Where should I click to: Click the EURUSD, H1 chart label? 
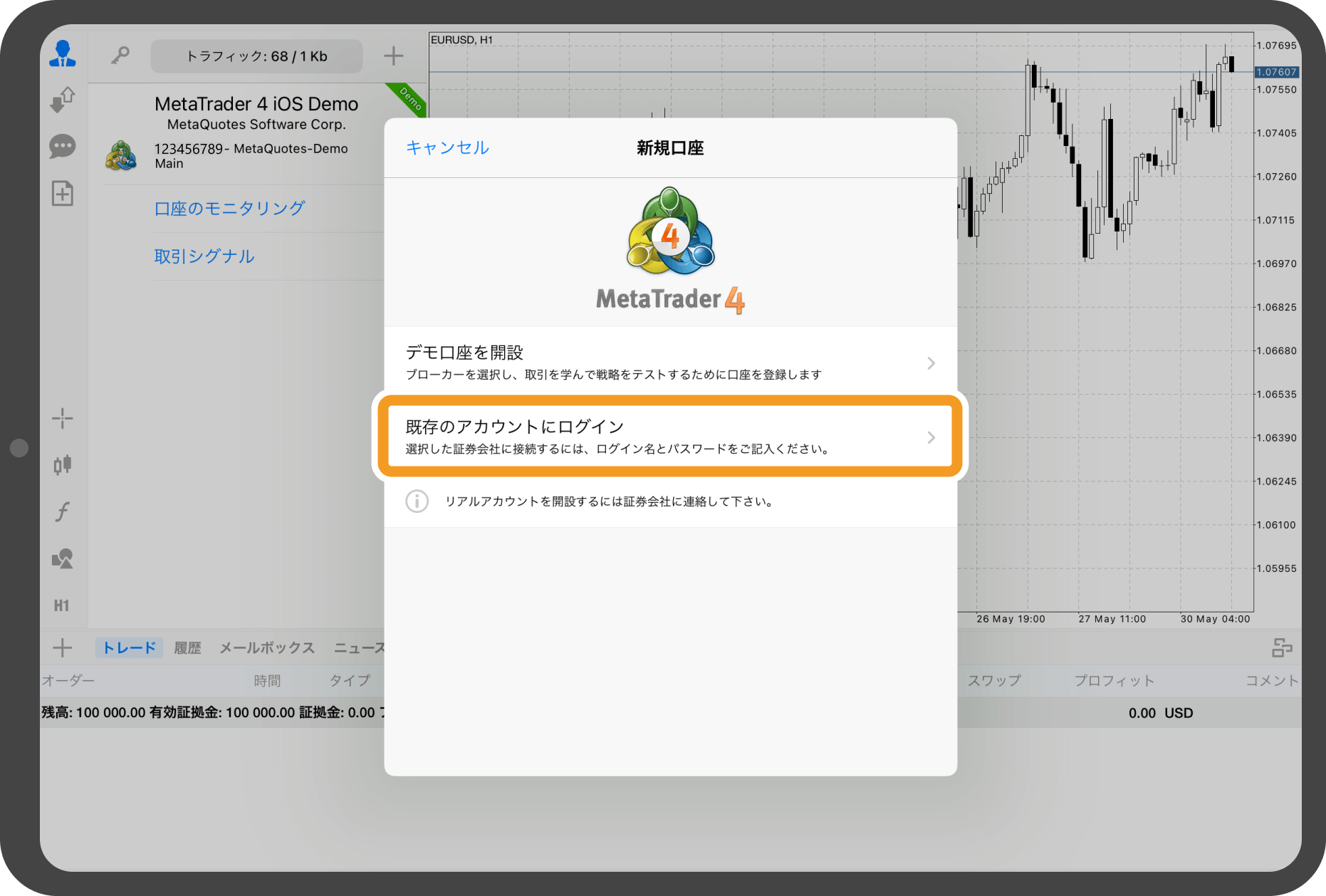[x=461, y=40]
